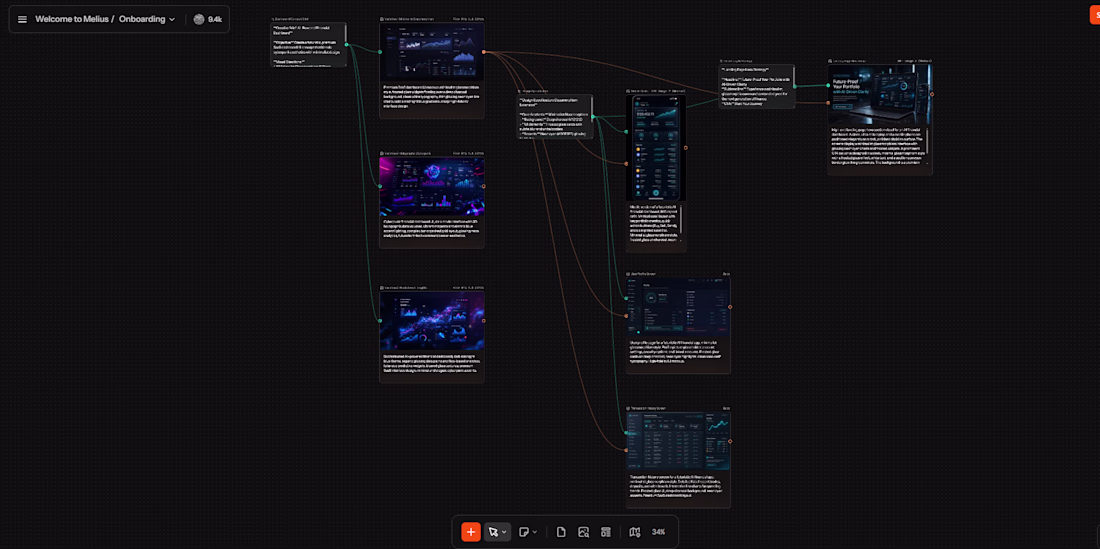Go to the Welcome to Melius breadcrumb
The image size is (1100, 549).
point(70,19)
